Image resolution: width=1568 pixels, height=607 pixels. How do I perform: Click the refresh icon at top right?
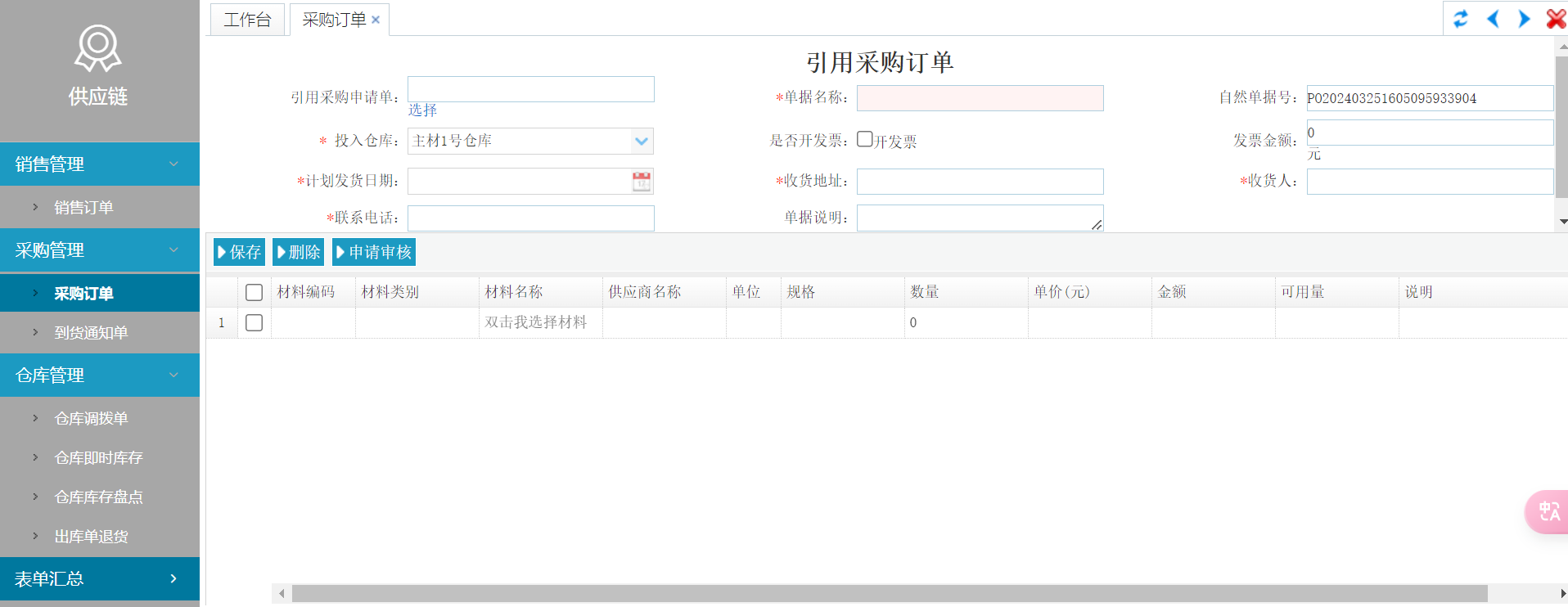coord(1461,18)
